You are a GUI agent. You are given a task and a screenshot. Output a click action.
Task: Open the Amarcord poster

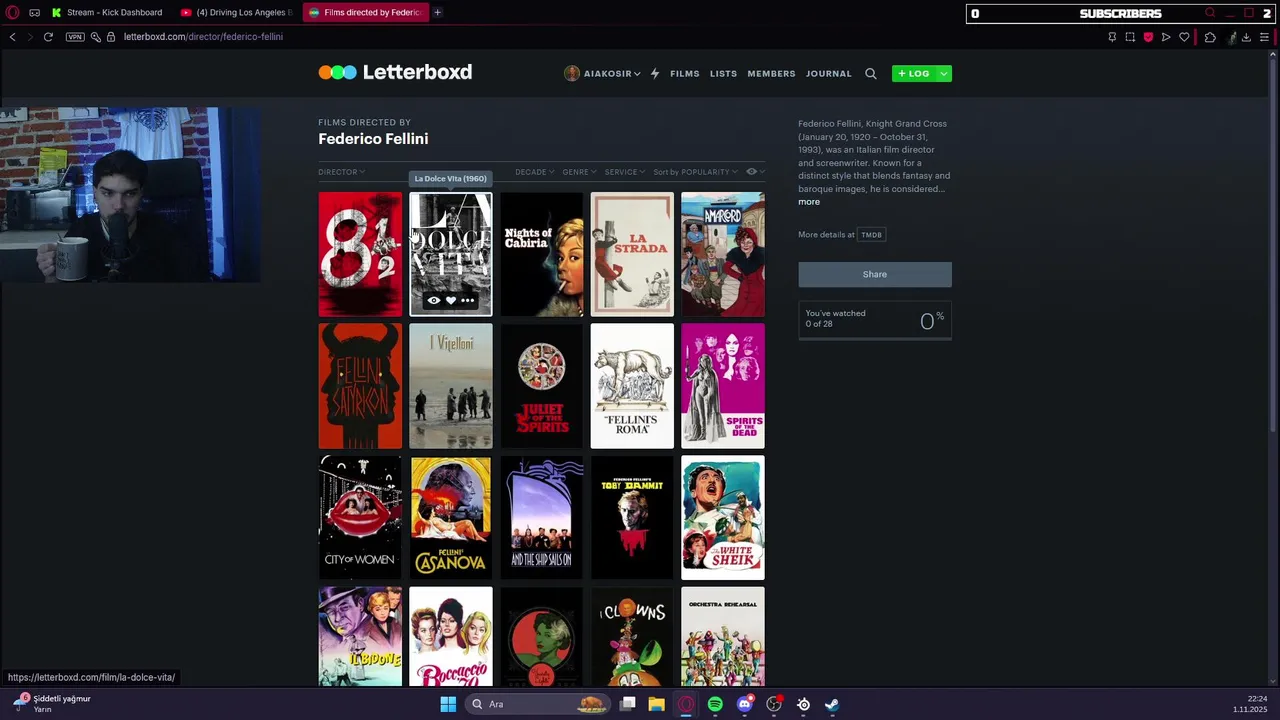point(722,254)
